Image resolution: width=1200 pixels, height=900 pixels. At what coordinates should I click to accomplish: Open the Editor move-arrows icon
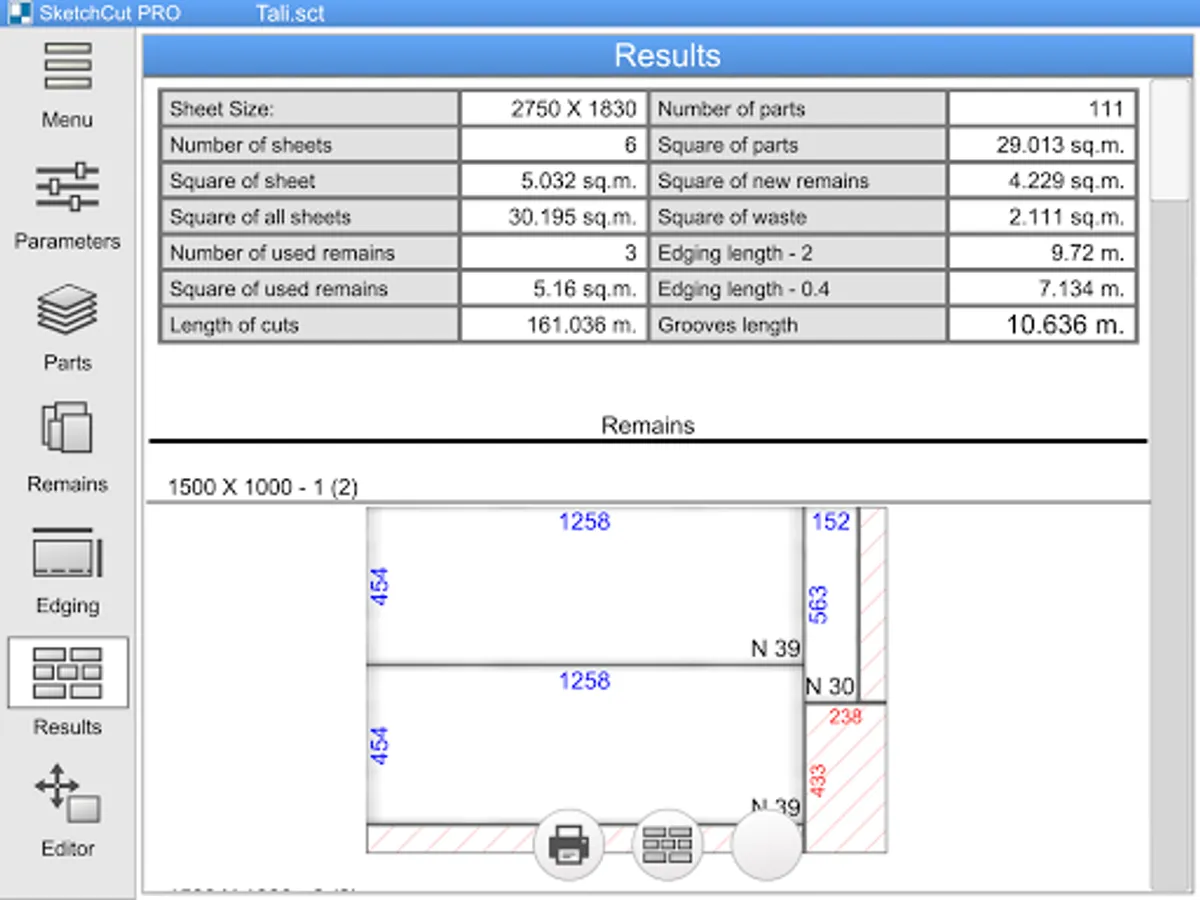(67, 794)
